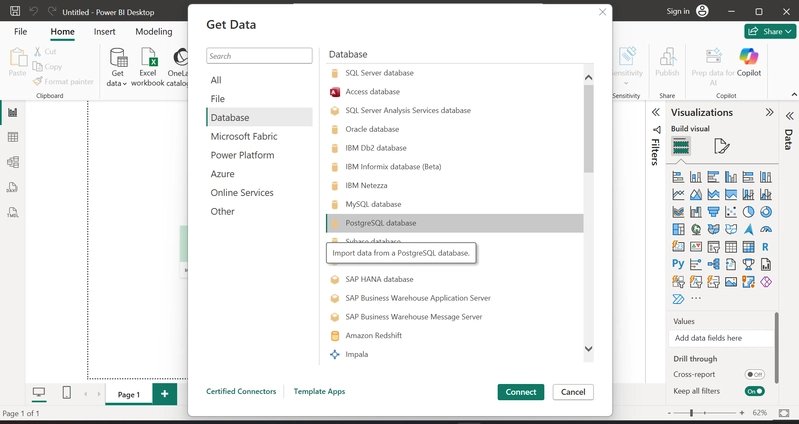799x424 pixels.
Task: Click the Save icon in title bar
Action: point(15,11)
